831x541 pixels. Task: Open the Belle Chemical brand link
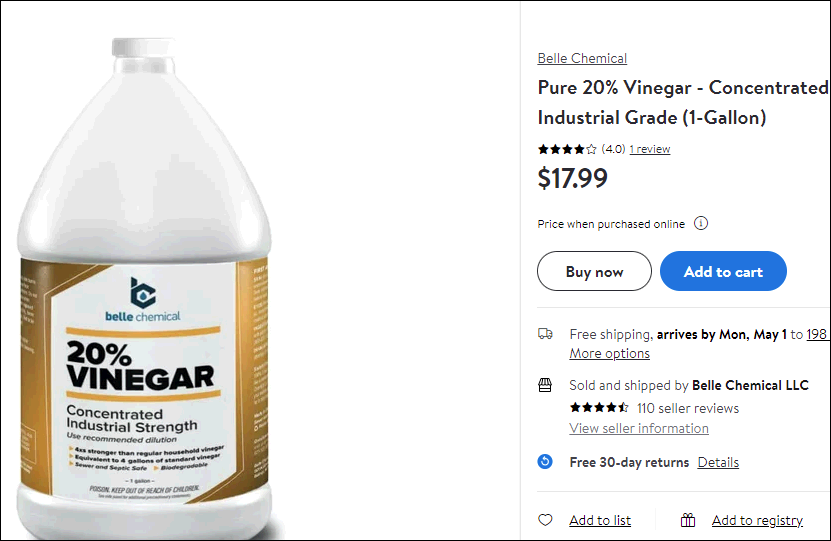[582, 58]
